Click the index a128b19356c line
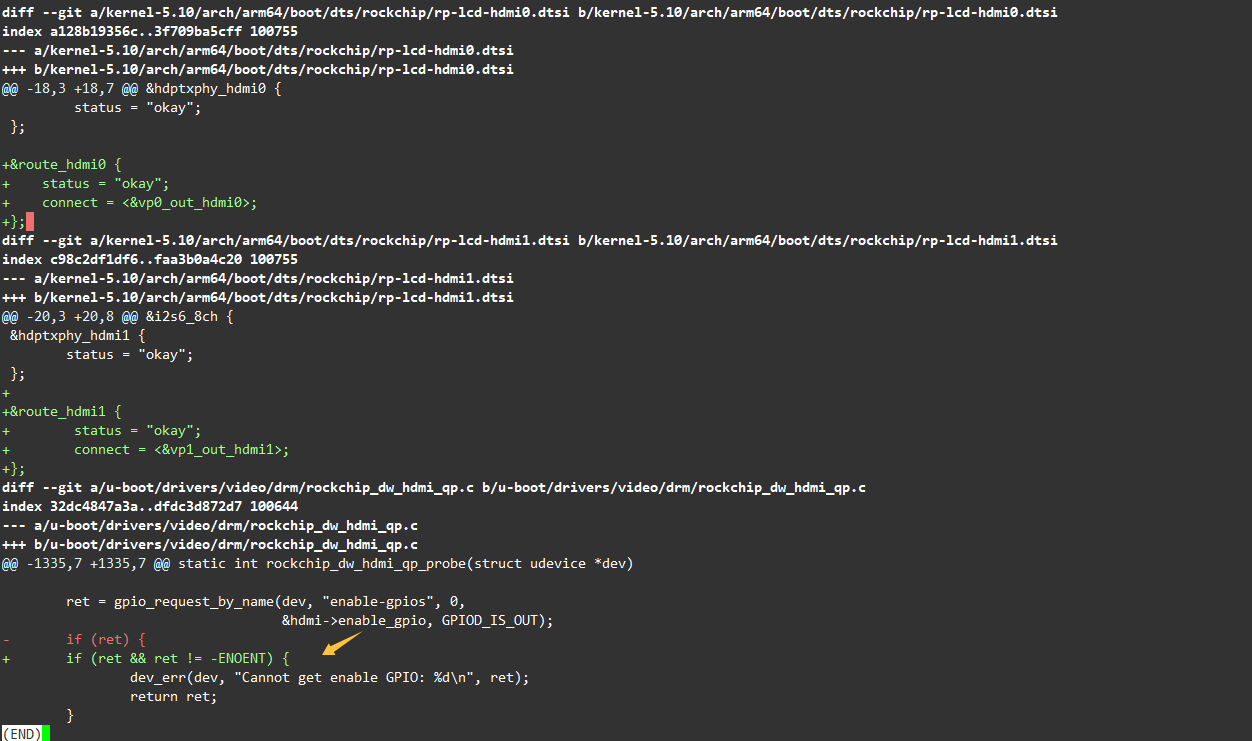The image size is (1252, 741). (149, 31)
